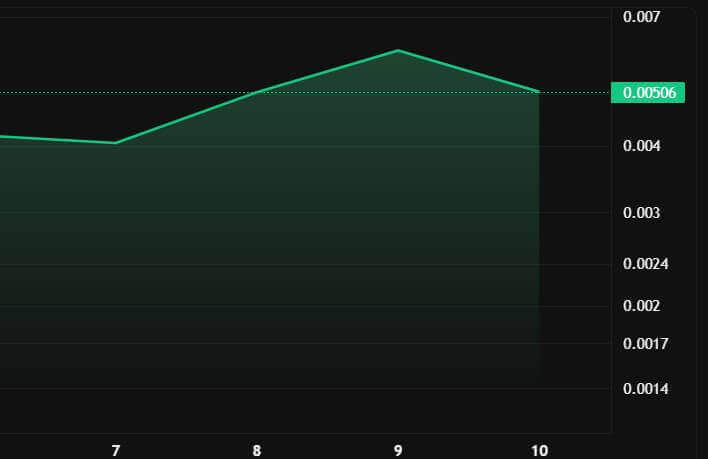This screenshot has height=459, width=708.
Task: Click the line's peak above date 9
Action: pyautogui.click(x=398, y=50)
